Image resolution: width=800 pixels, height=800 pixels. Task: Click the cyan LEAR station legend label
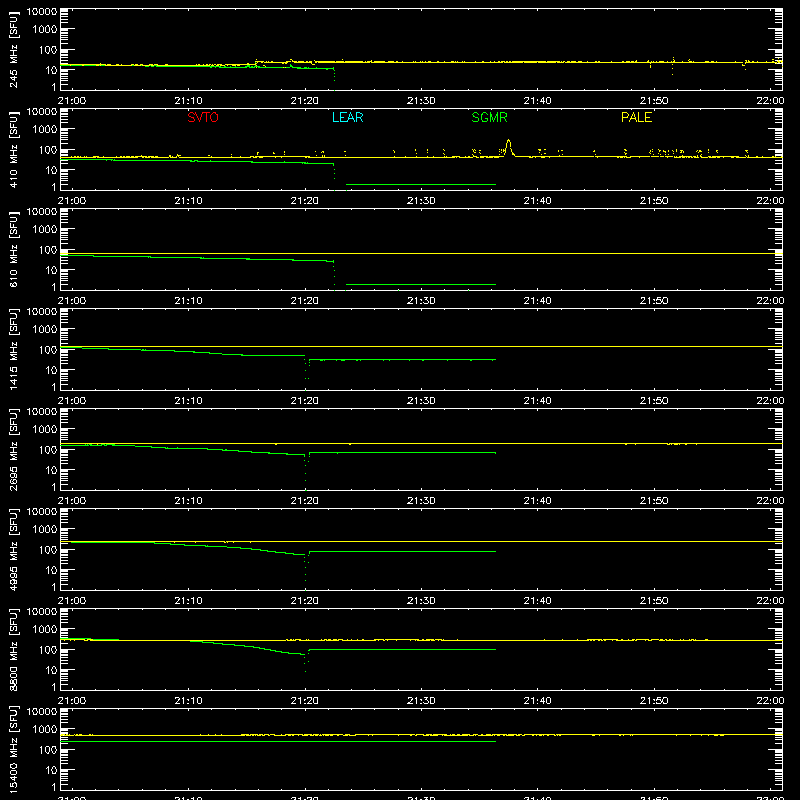click(347, 117)
